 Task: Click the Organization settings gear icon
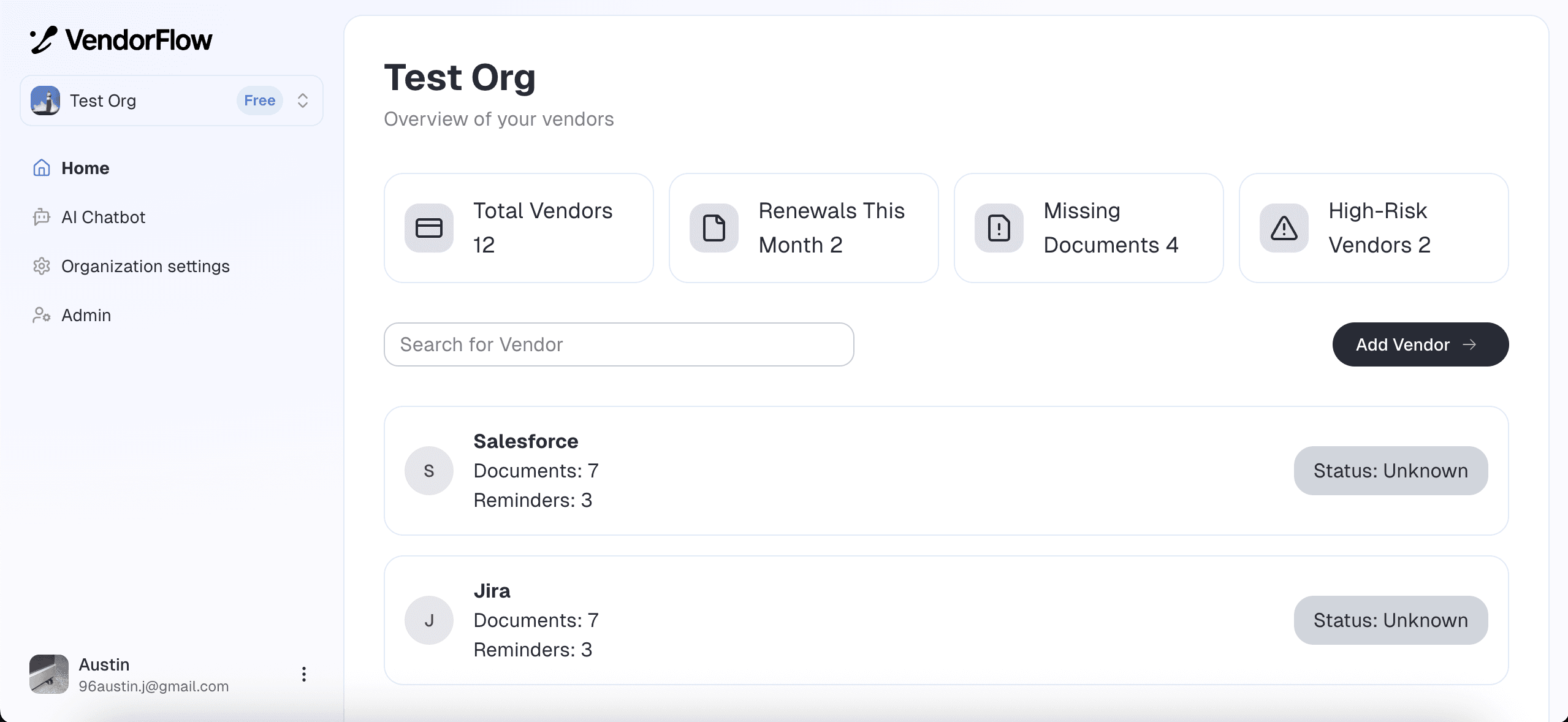42,266
